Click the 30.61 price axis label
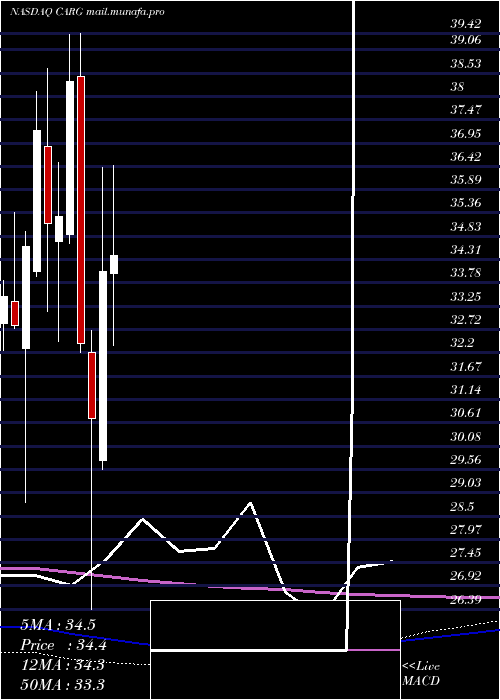The image size is (500, 700). tap(466, 412)
